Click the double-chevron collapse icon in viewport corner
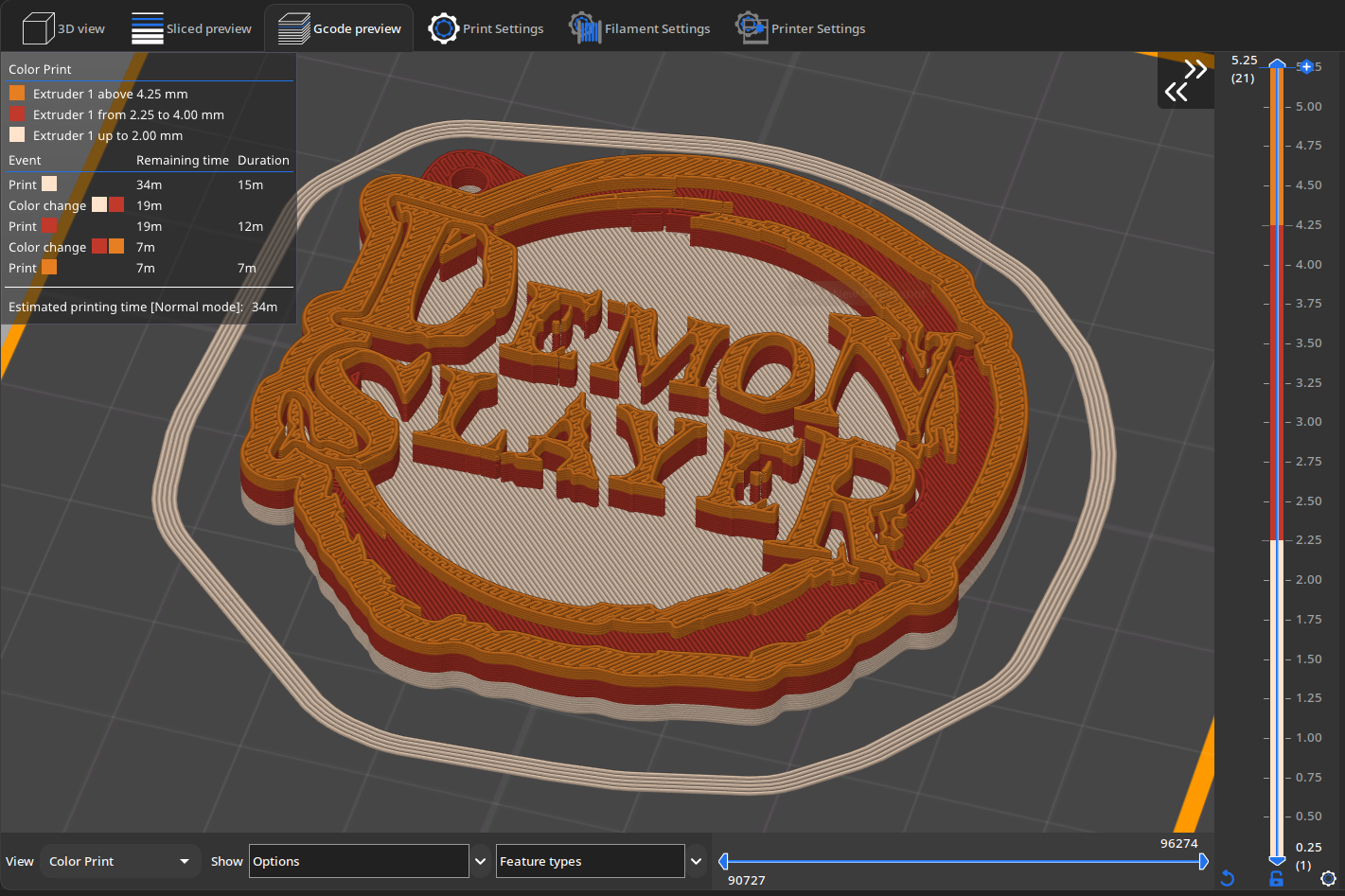Viewport: 1345px width, 896px height. (x=1186, y=80)
